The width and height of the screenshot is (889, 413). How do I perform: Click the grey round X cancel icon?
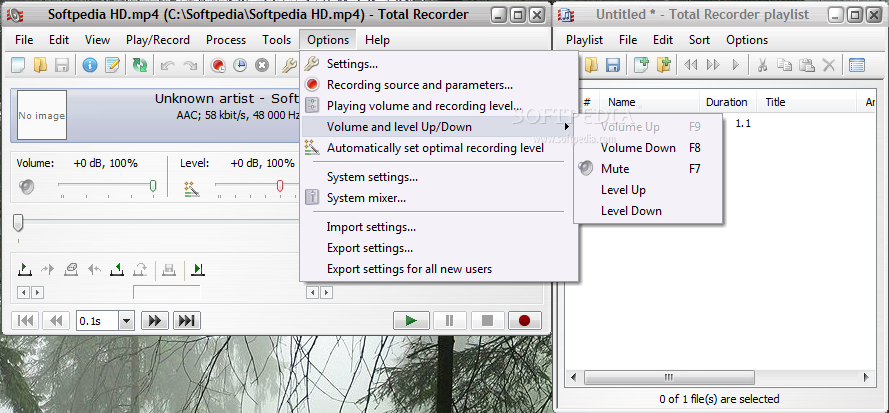click(x=261, y=65)
